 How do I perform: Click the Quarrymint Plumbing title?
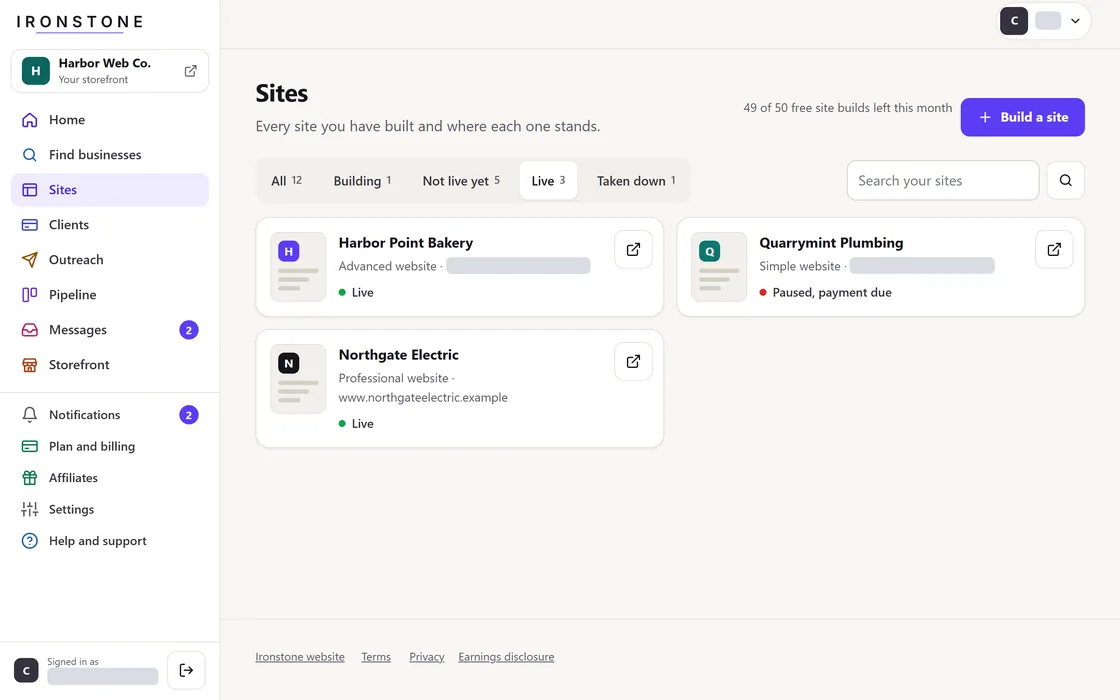click(x=831, y=243)
